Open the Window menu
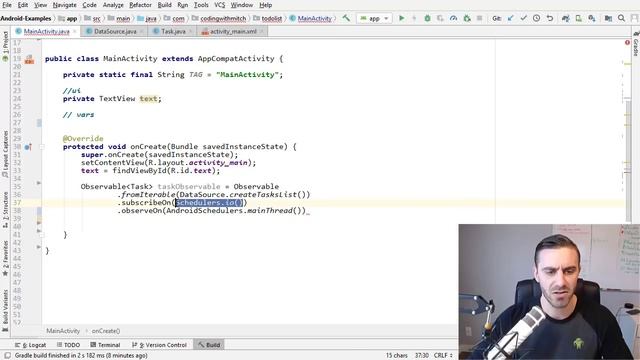The image size is (640, 360). pyautogui.click(x=242, y=5)
